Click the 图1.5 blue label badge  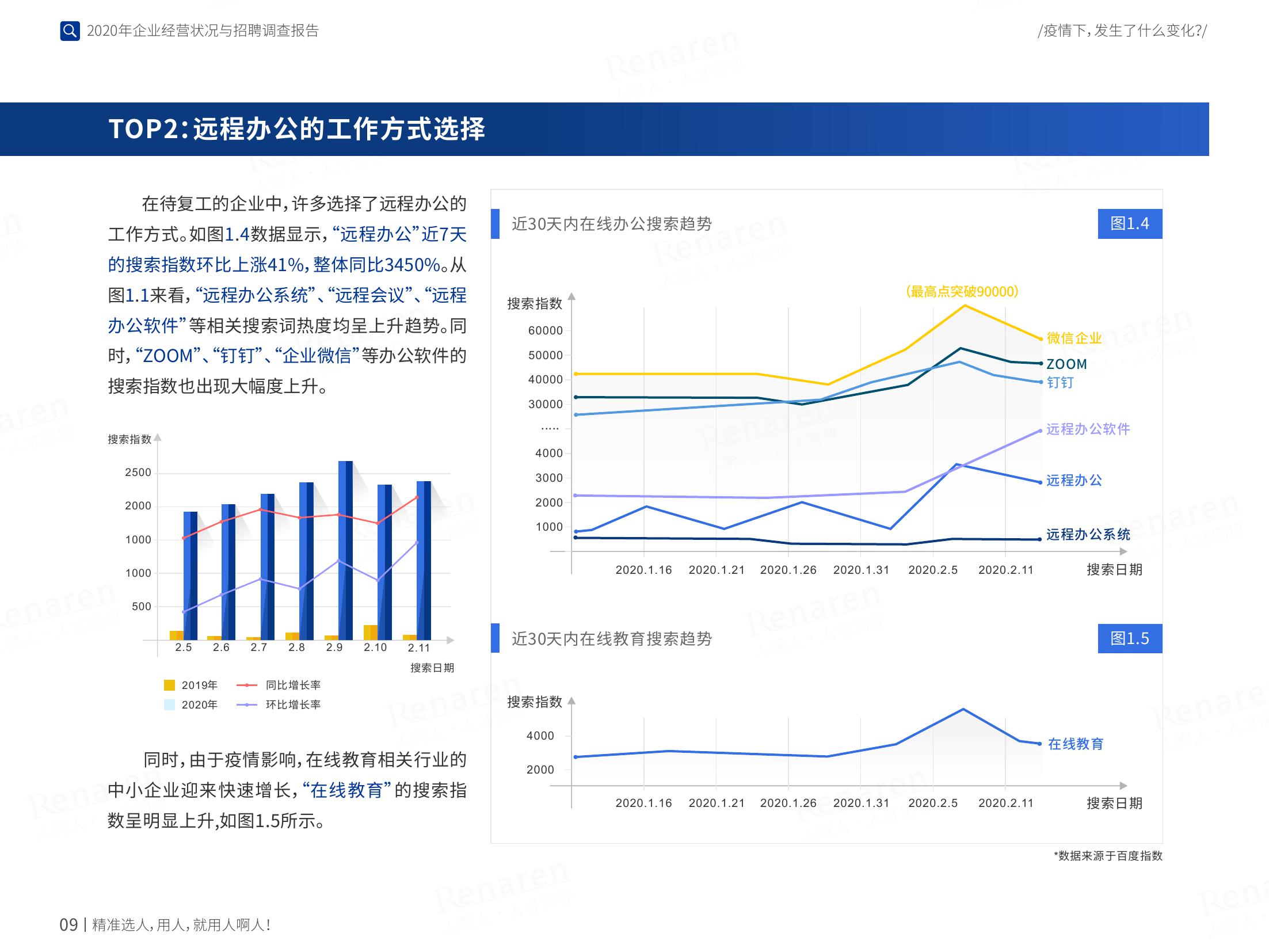pos(1129,638)
